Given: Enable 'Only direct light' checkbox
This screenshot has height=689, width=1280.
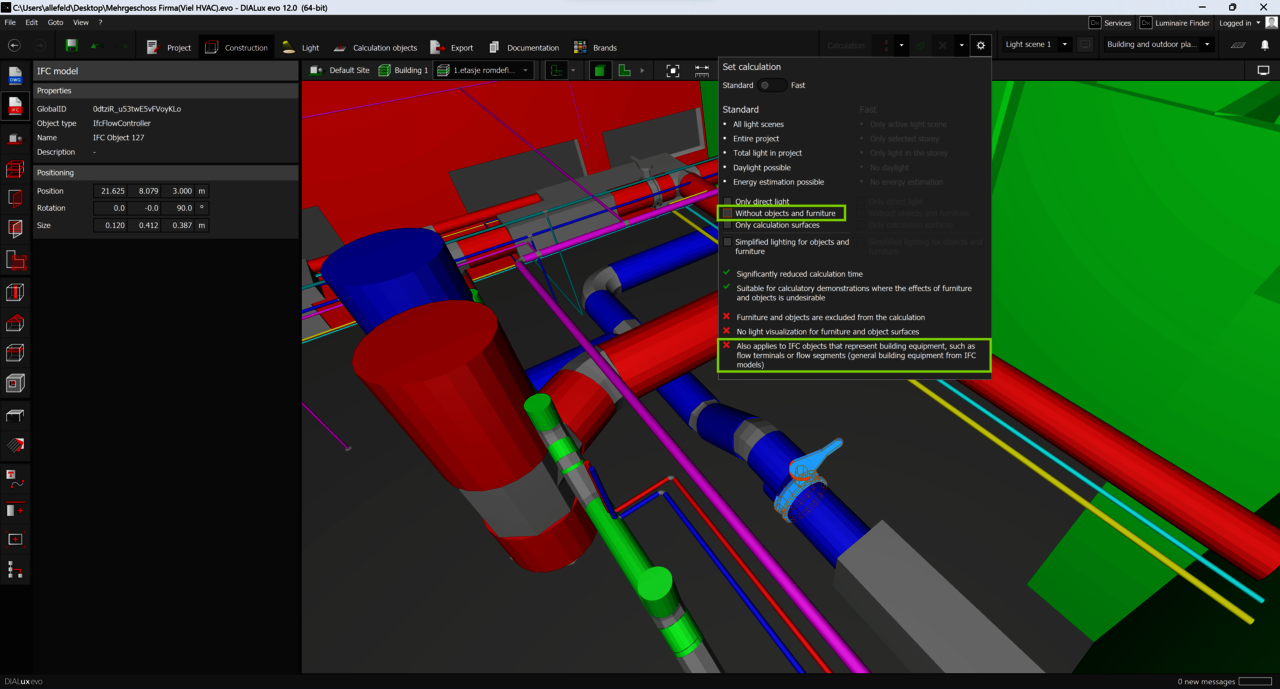Looking at the screenshot, I should coord(728,202).
